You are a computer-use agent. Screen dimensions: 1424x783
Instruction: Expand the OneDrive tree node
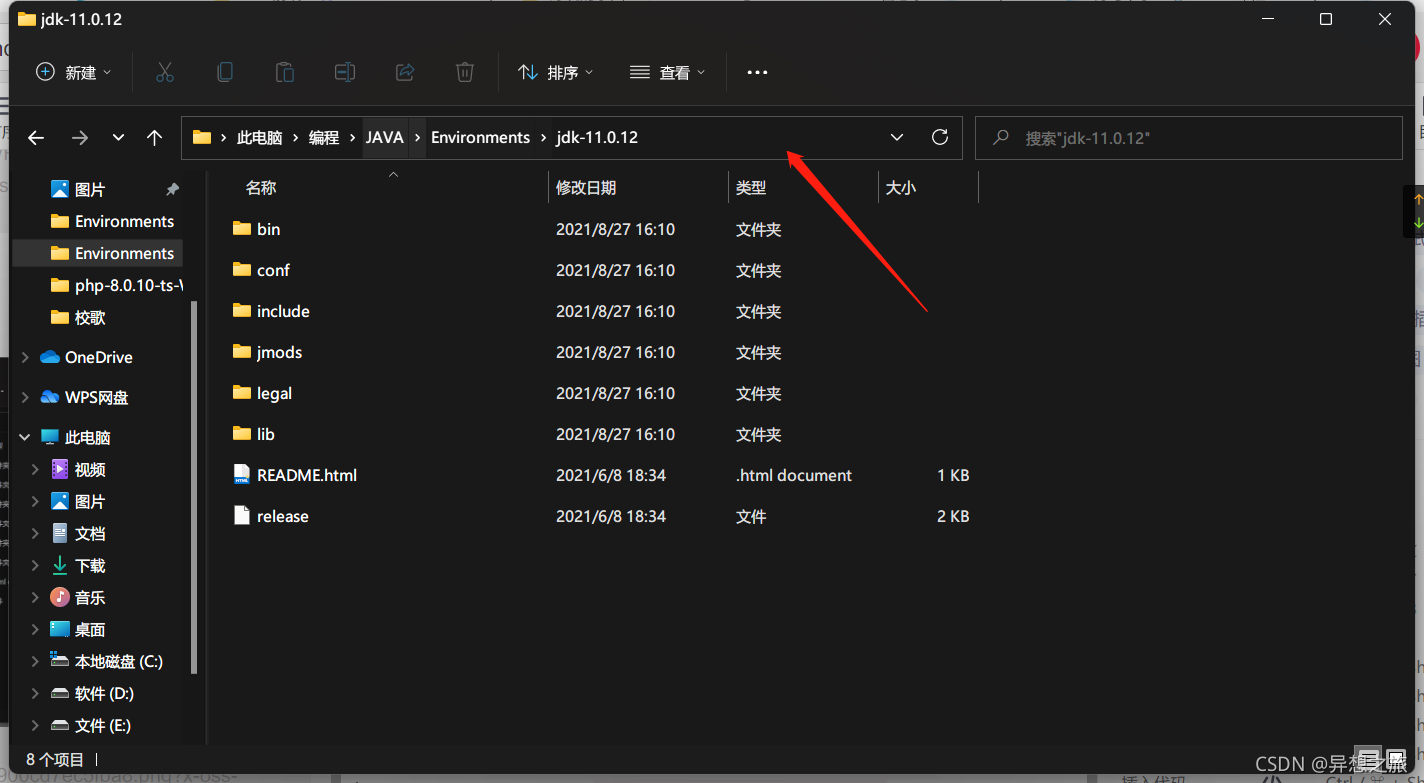(x=24, y=357)
